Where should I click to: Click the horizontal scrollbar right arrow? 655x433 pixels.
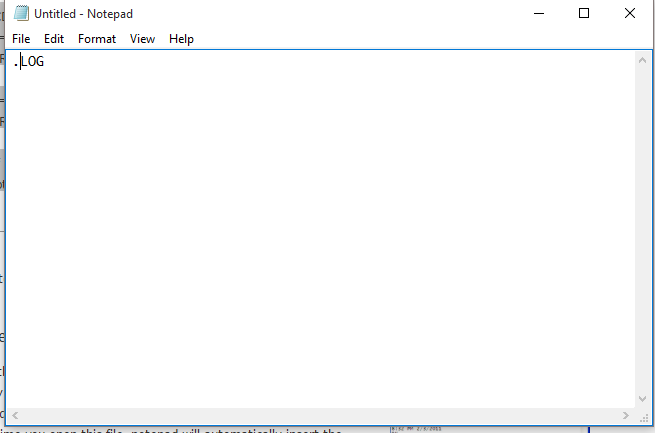pos(625,415)
